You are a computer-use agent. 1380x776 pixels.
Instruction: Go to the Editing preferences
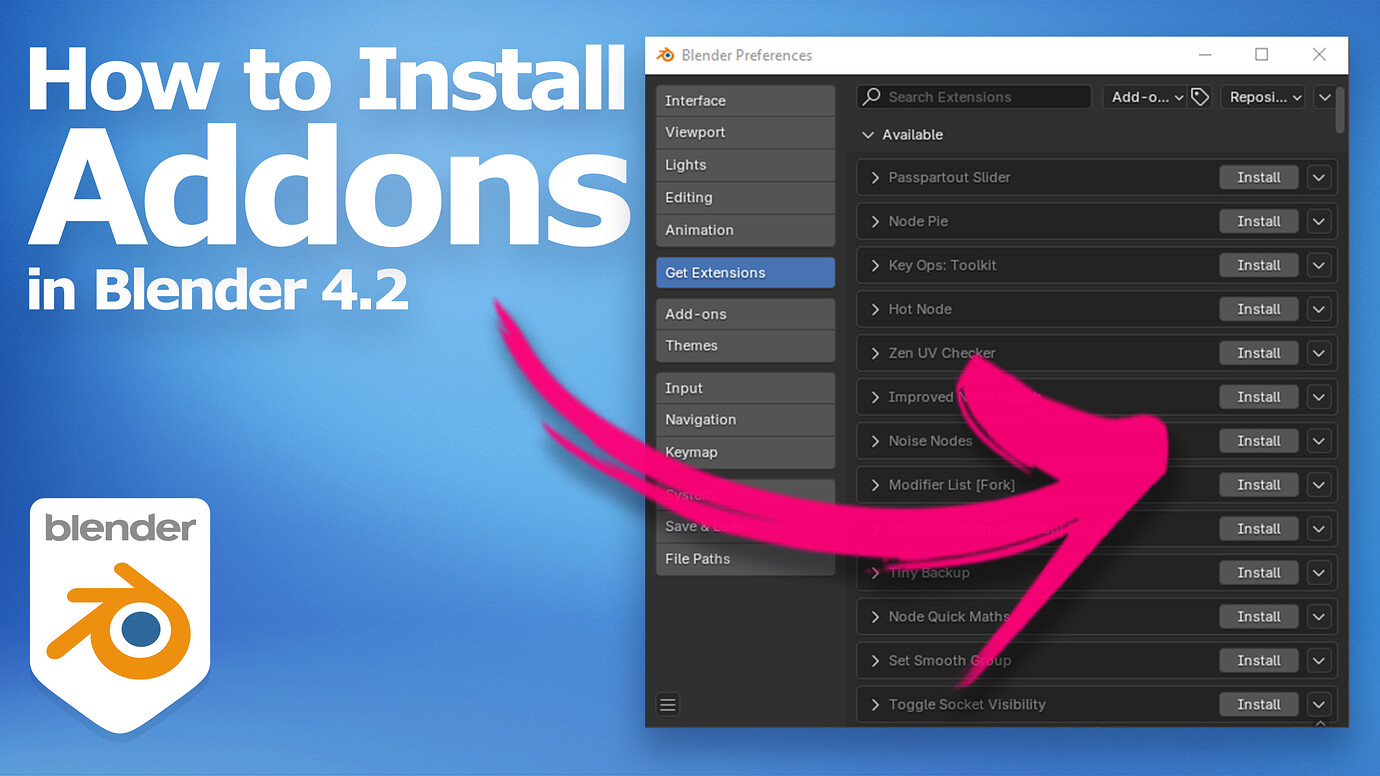tap(745, 198)
